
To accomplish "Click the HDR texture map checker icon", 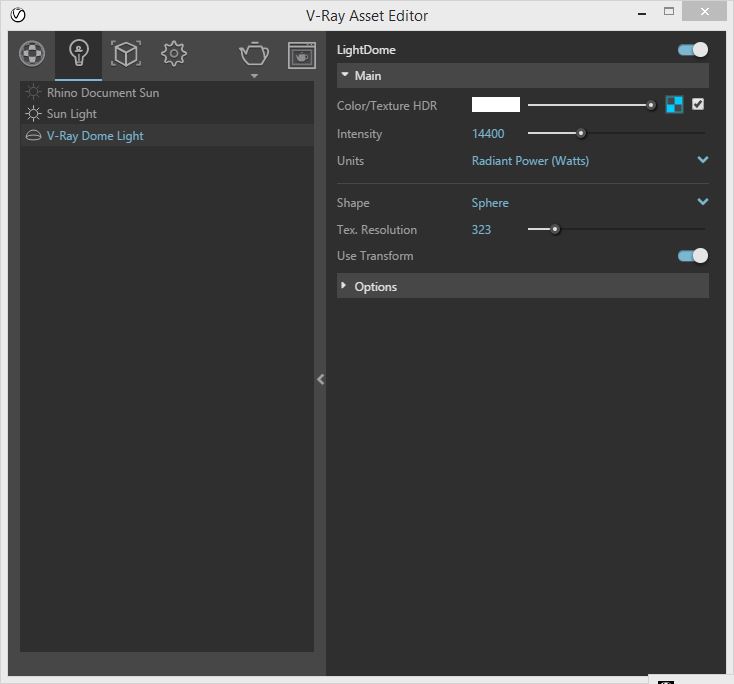I will (x=674, y=105).
